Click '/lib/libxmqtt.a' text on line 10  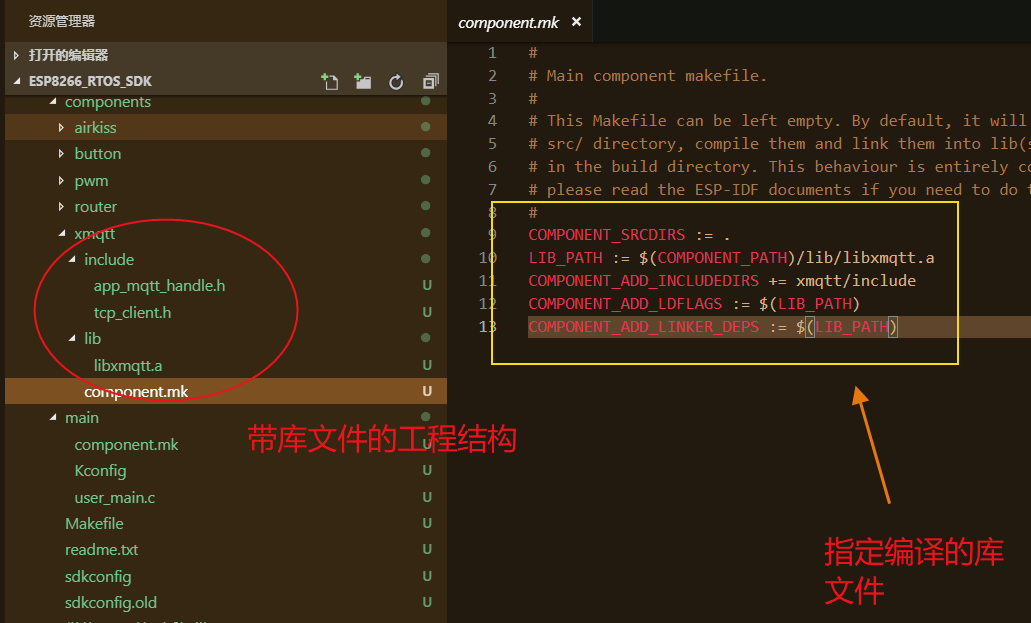865,258
